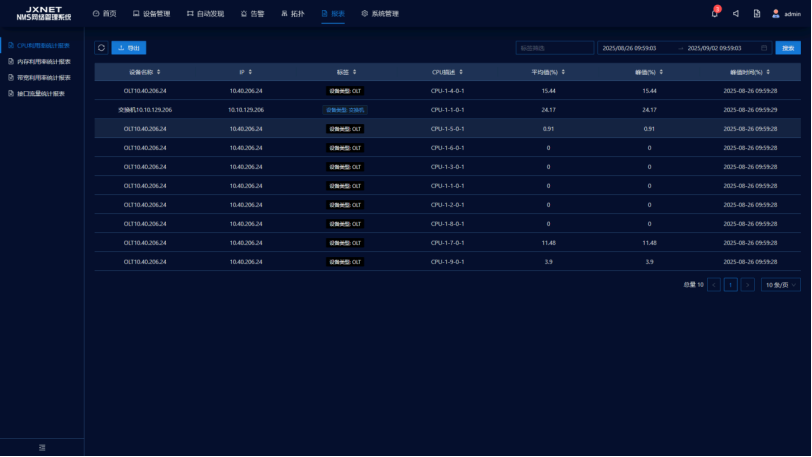Click the document icon in top bar

point(756,14)
